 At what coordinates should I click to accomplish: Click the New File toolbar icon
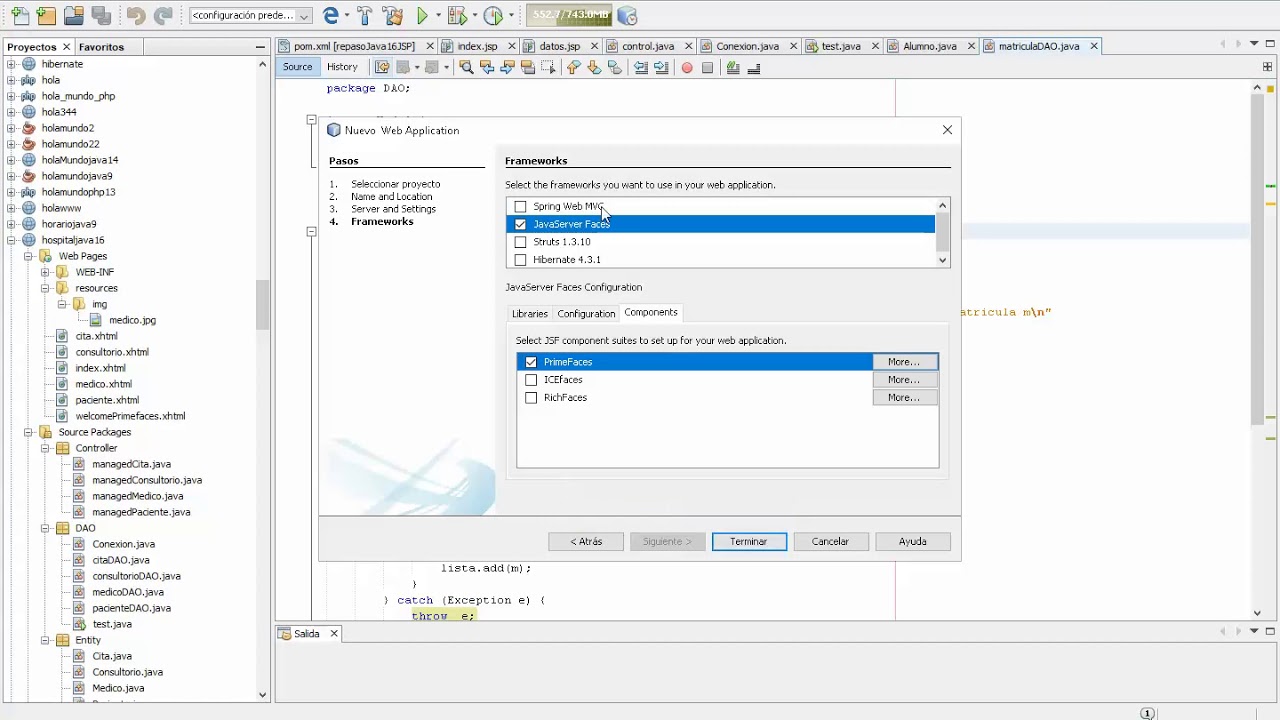point(21,15)
